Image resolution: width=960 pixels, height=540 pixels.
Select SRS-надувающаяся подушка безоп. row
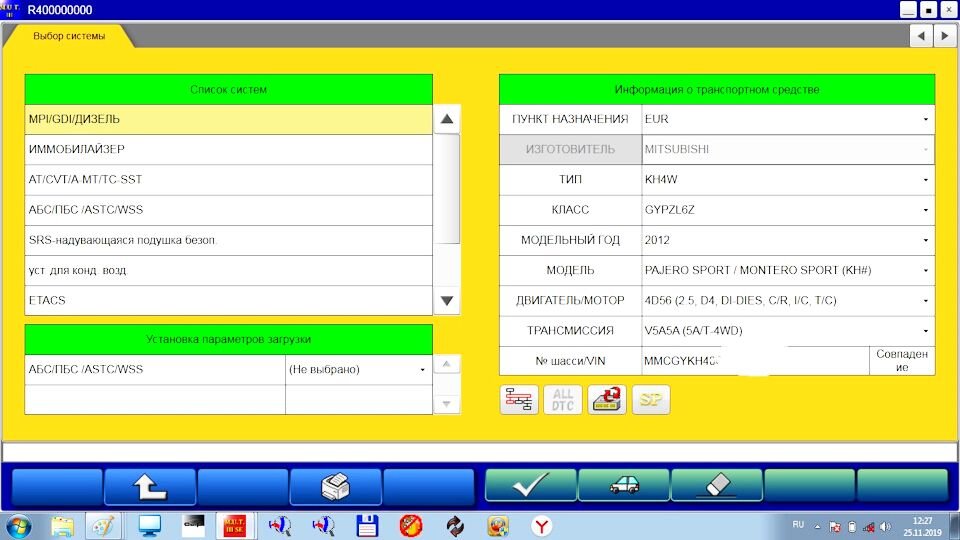point(228,240)
